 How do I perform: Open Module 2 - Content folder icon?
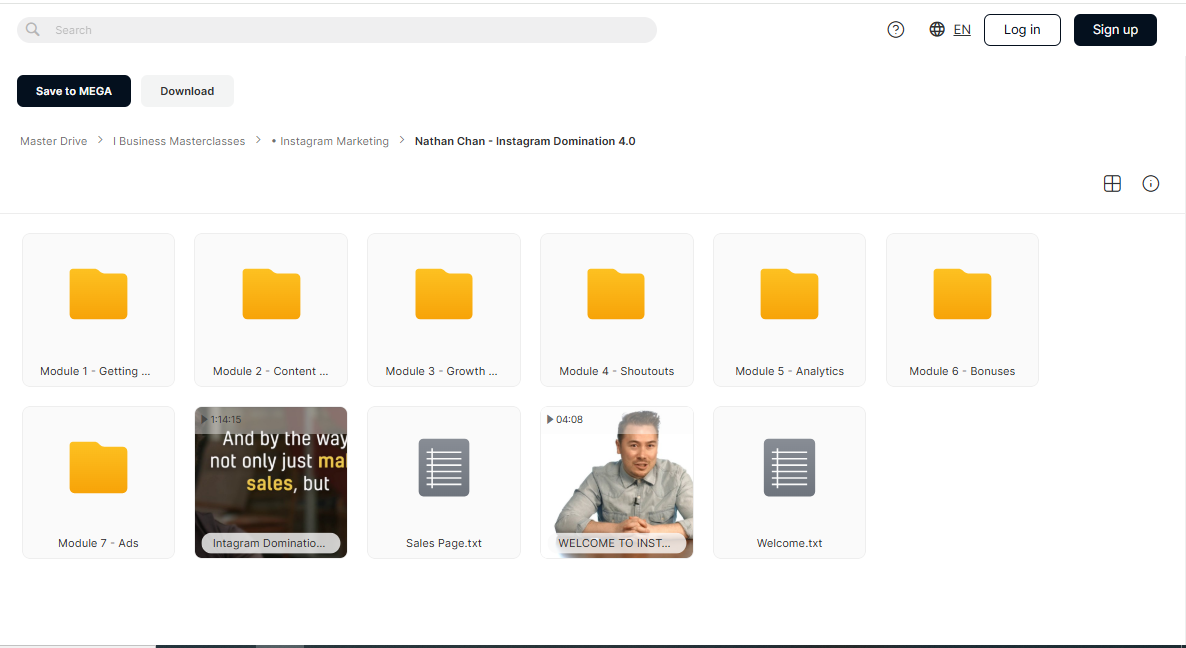pyautogui.click(x=271, y=294)
